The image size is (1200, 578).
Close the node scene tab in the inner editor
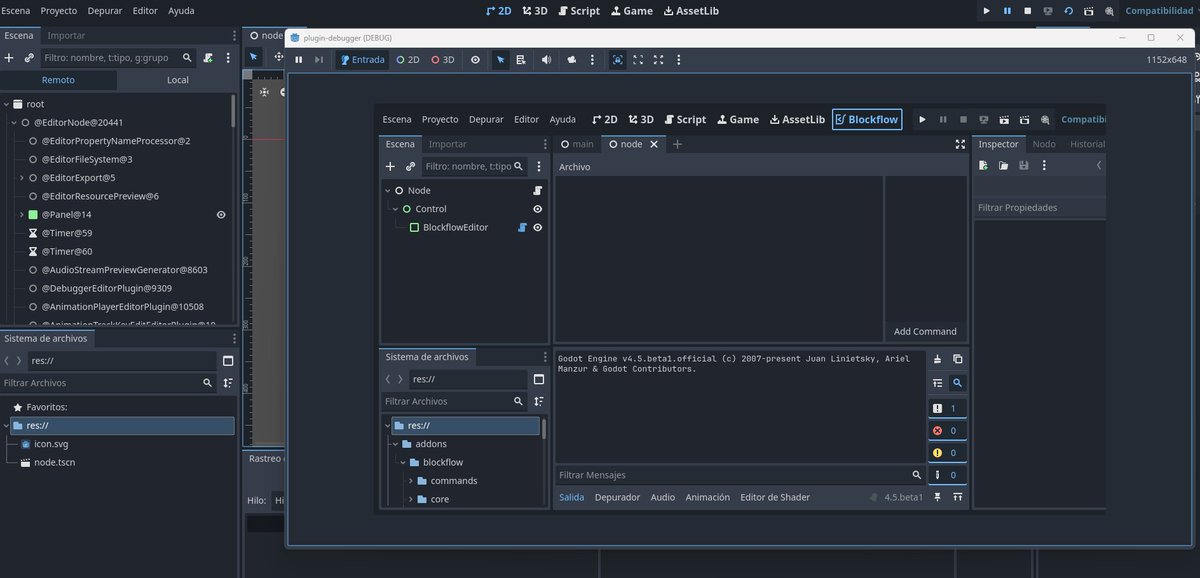(x=654, y=144)
